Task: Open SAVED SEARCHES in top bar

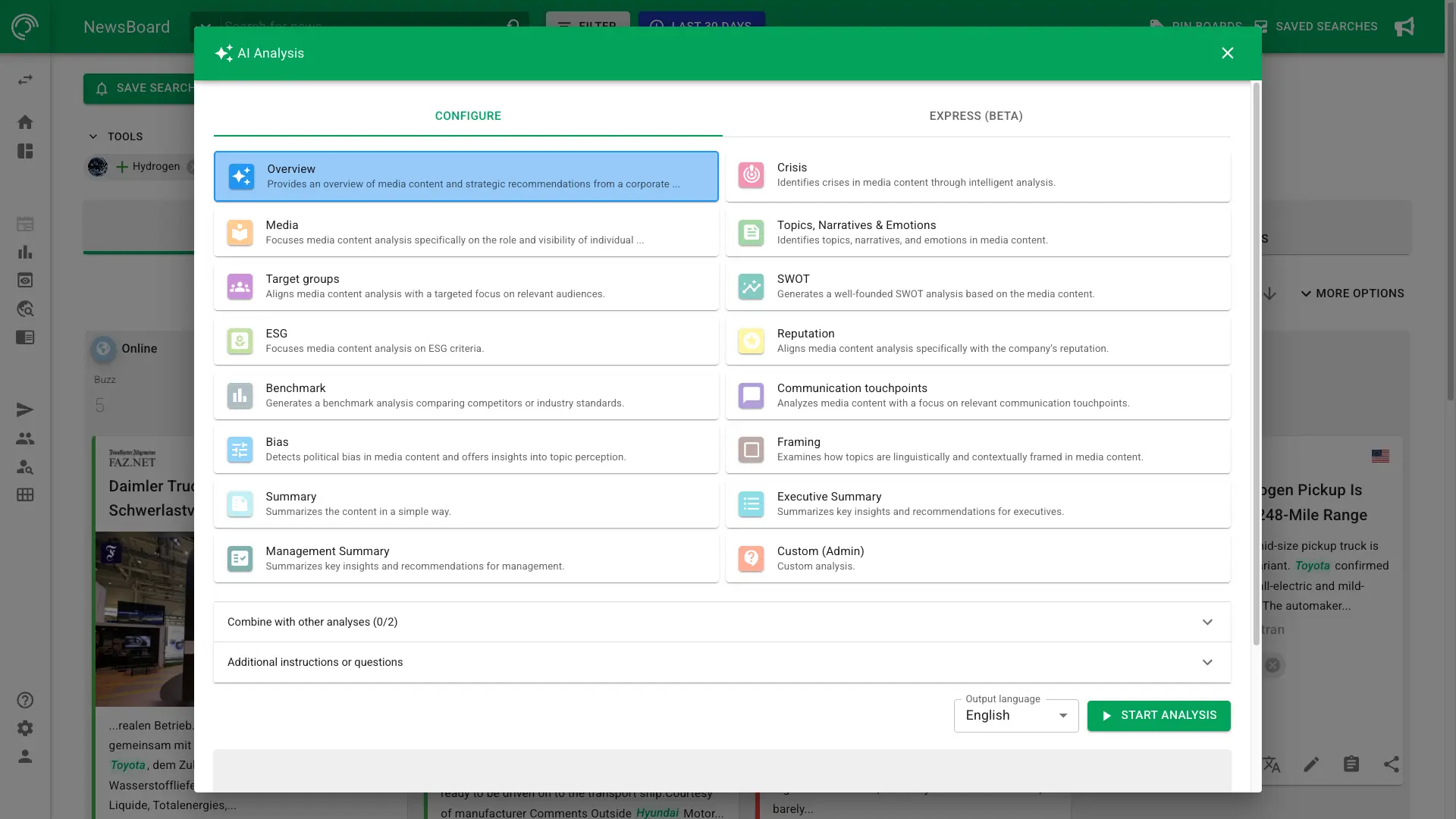Action: pyautogui.click(x=1316, y=27)
